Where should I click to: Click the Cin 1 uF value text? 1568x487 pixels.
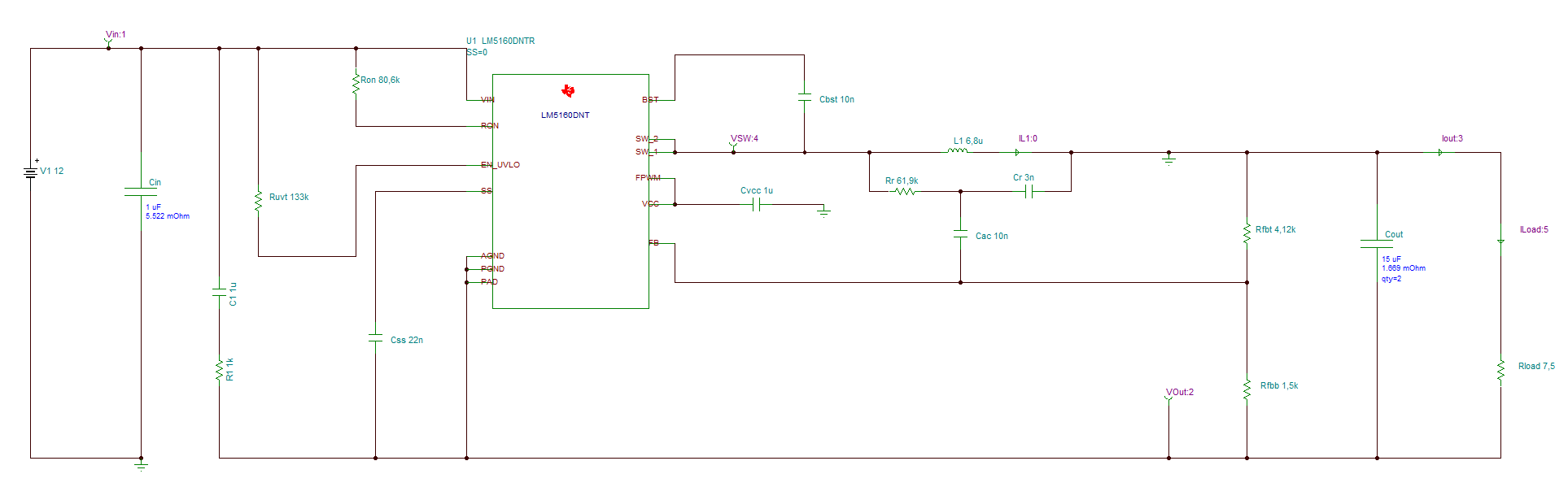pos(153,207)
